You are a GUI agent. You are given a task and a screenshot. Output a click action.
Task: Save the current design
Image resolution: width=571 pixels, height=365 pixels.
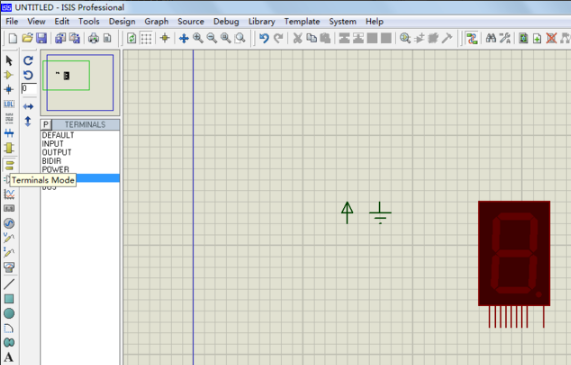point(41,38)
